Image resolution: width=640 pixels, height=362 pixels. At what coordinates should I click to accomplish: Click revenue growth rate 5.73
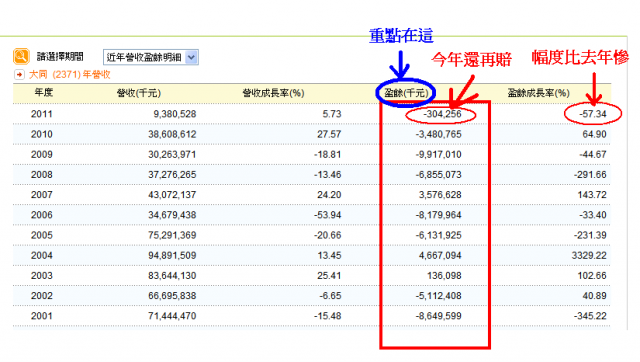point(332,114)
